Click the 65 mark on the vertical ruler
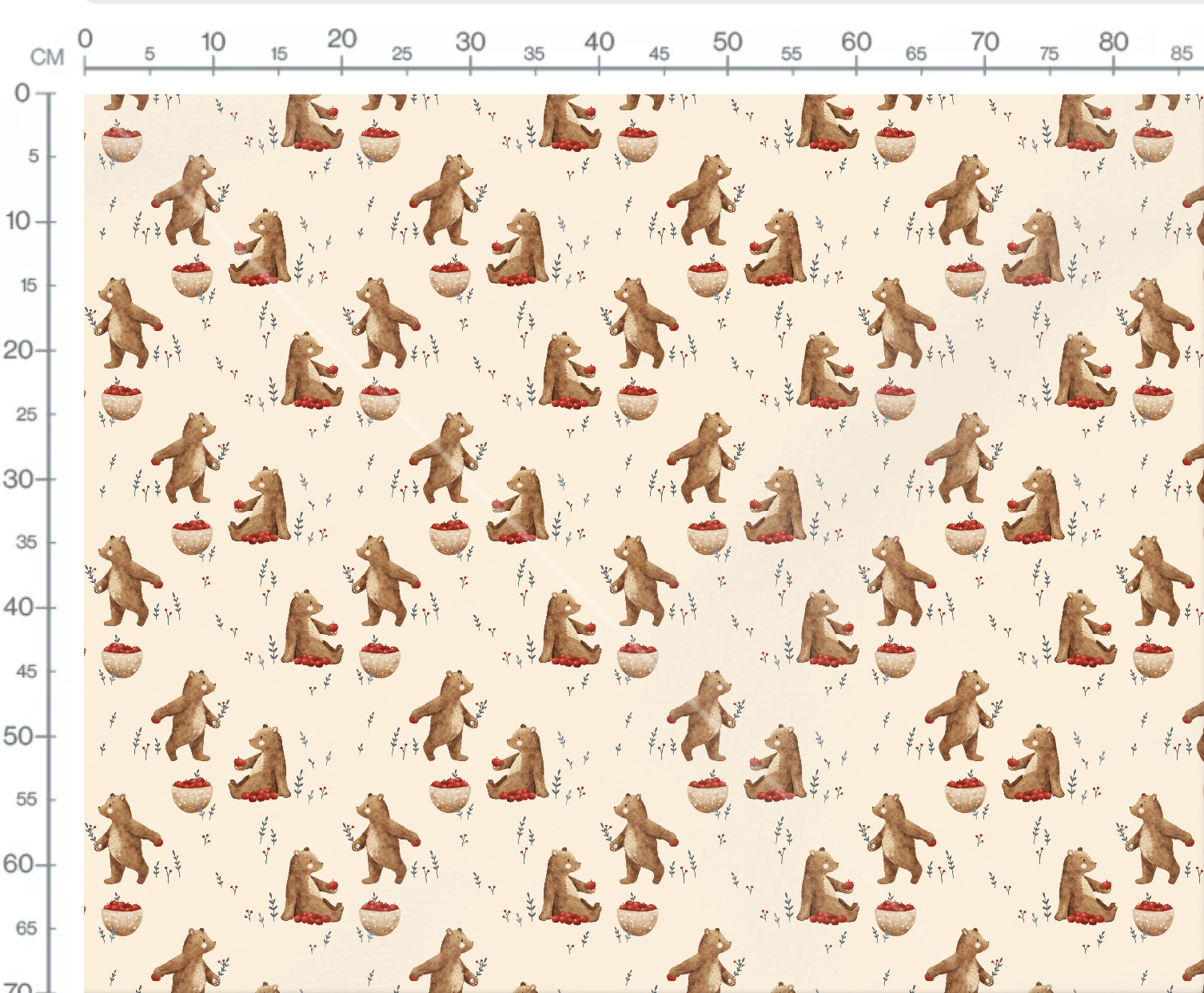The image size is (1204, 993). pos(26,928)
